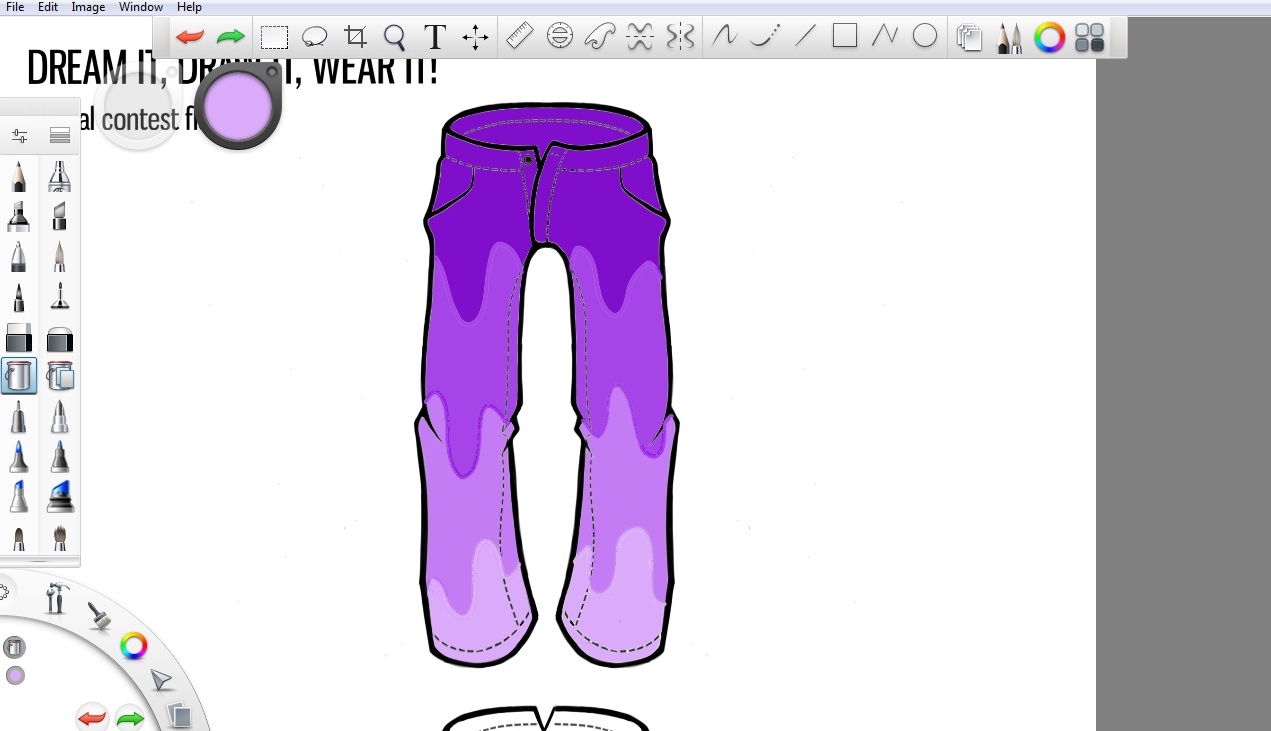Screen dimensions: 1271x731
Task: Select the pointed Paintbrush
Action: click(x=60, y=257)
